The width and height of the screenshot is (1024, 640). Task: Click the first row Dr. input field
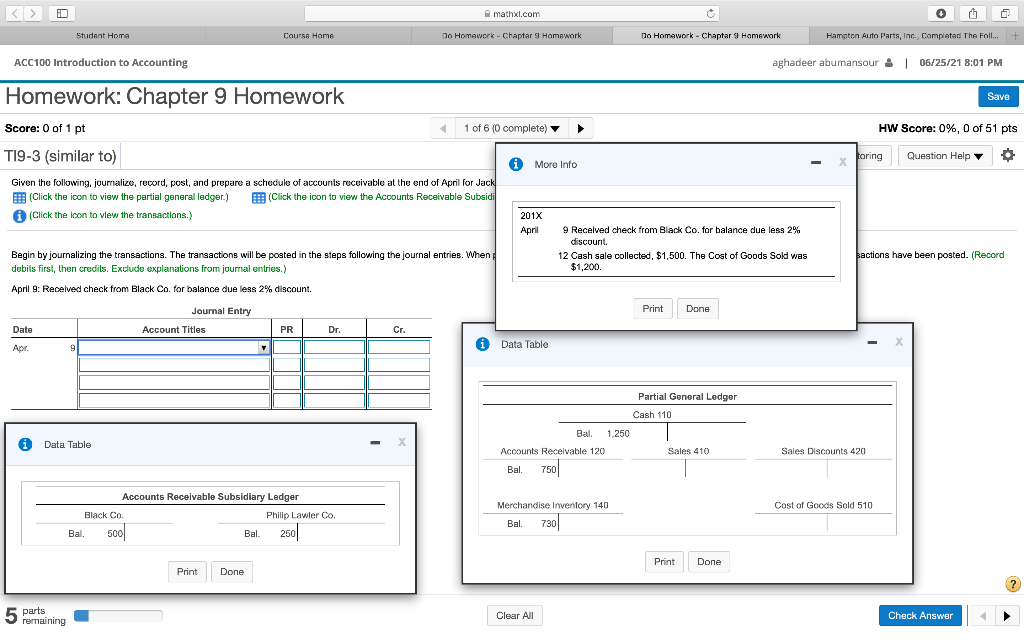coord(334,347)
